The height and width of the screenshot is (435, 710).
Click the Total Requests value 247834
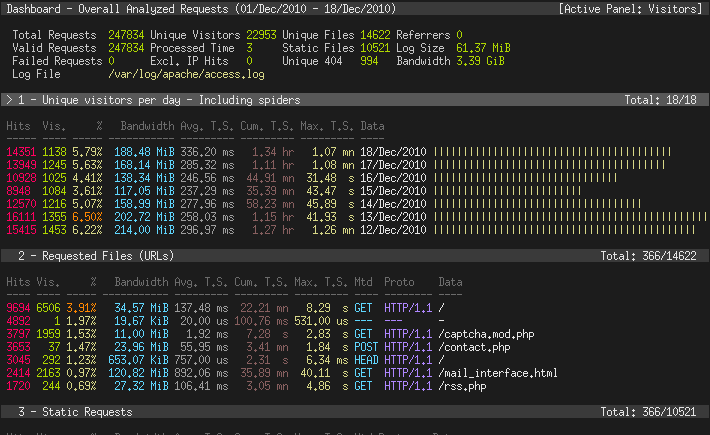[x=126, y=35]
